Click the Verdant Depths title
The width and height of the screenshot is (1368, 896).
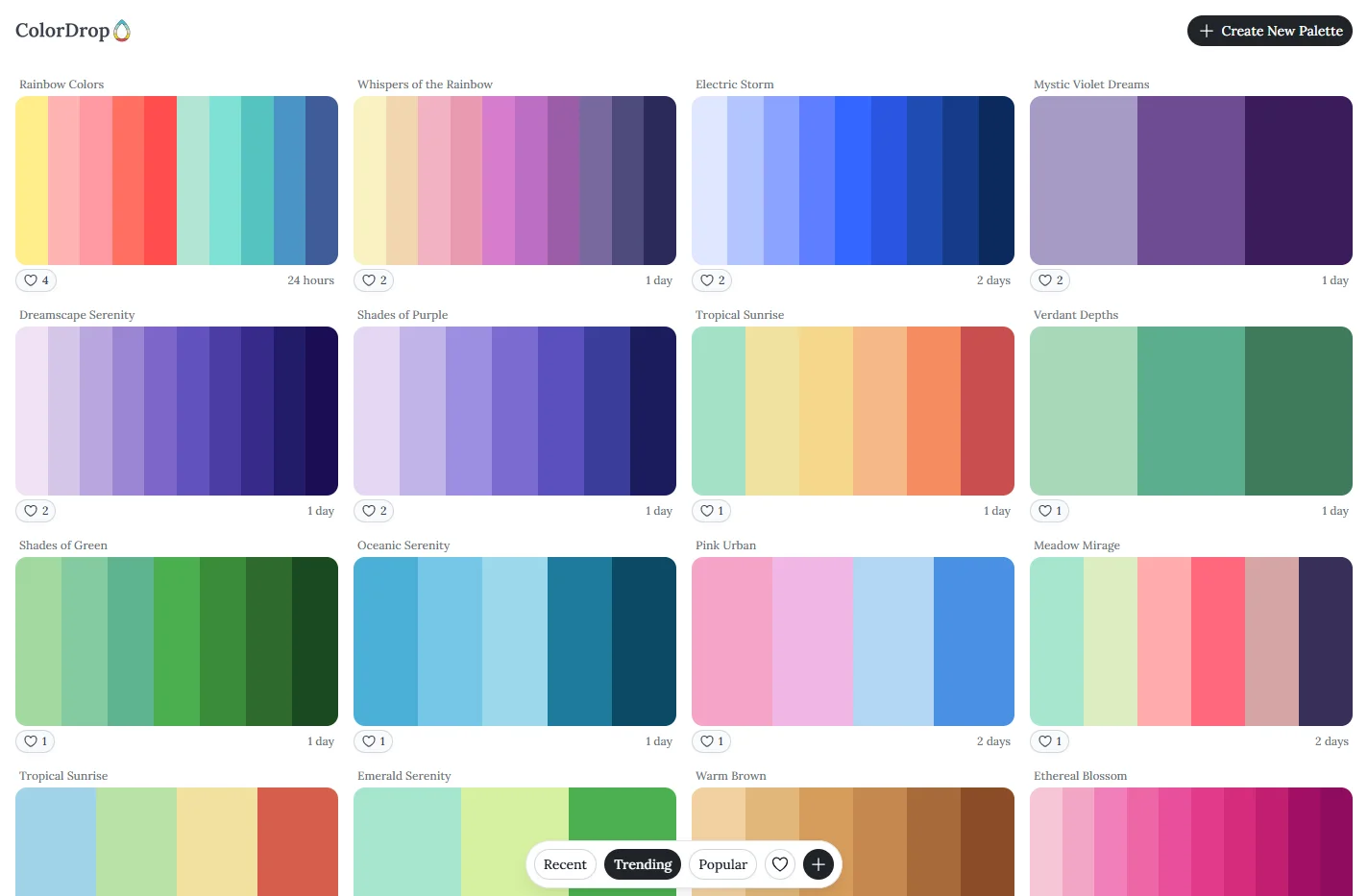(x=1076, y=315)
